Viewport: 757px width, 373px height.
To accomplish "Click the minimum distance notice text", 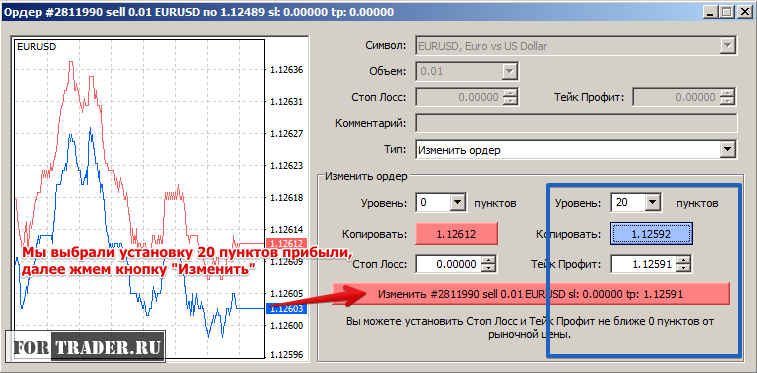I will pyautogui.click(x=530, y=328).
